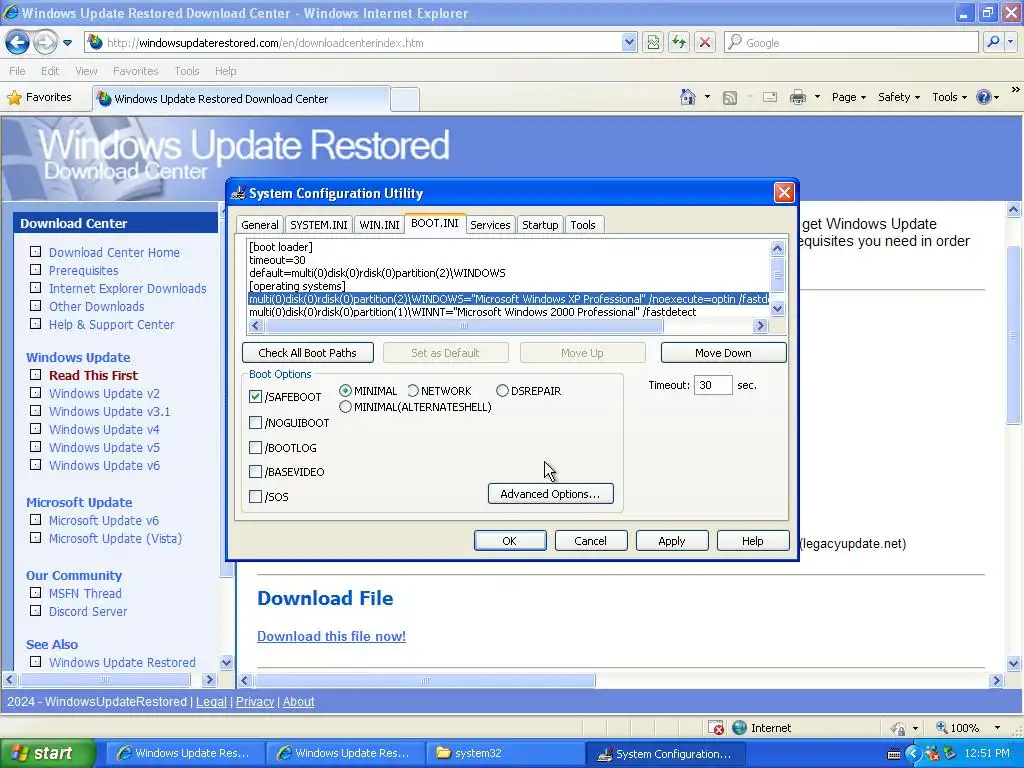Open search provider dropdown arrow

coord(1010,42)
